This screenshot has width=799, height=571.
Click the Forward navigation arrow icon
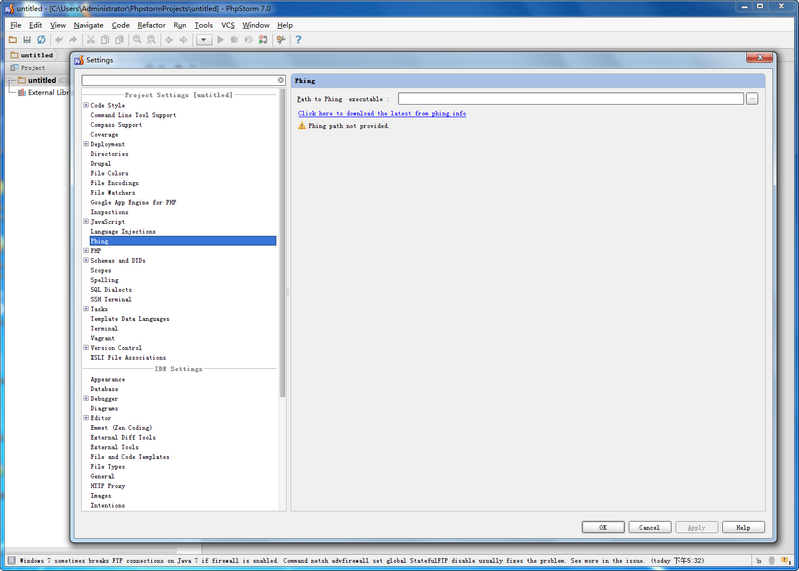point(183,40)
